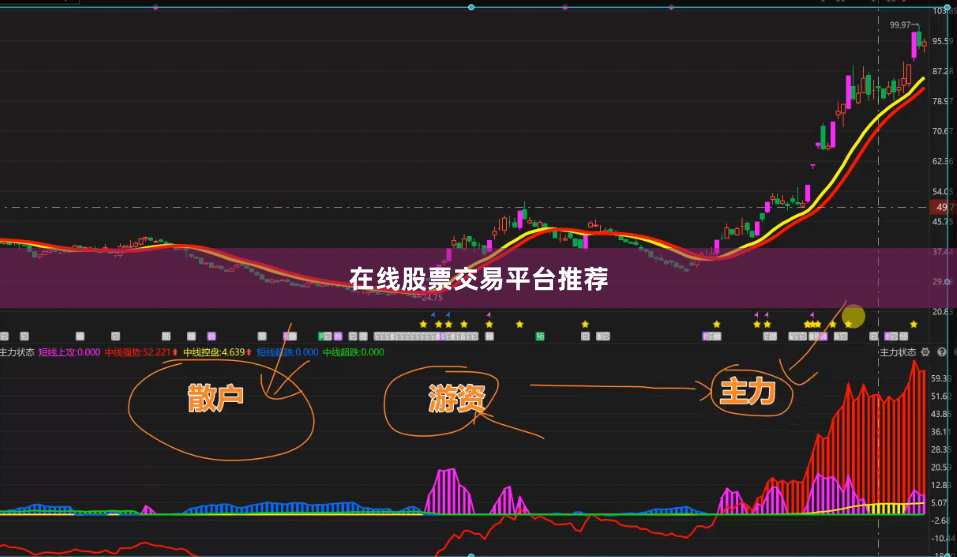Viewport: 957px width, 557px height.
Task: Select the 短线上攻:0.000 indicator value
Action: coord(69,352)
